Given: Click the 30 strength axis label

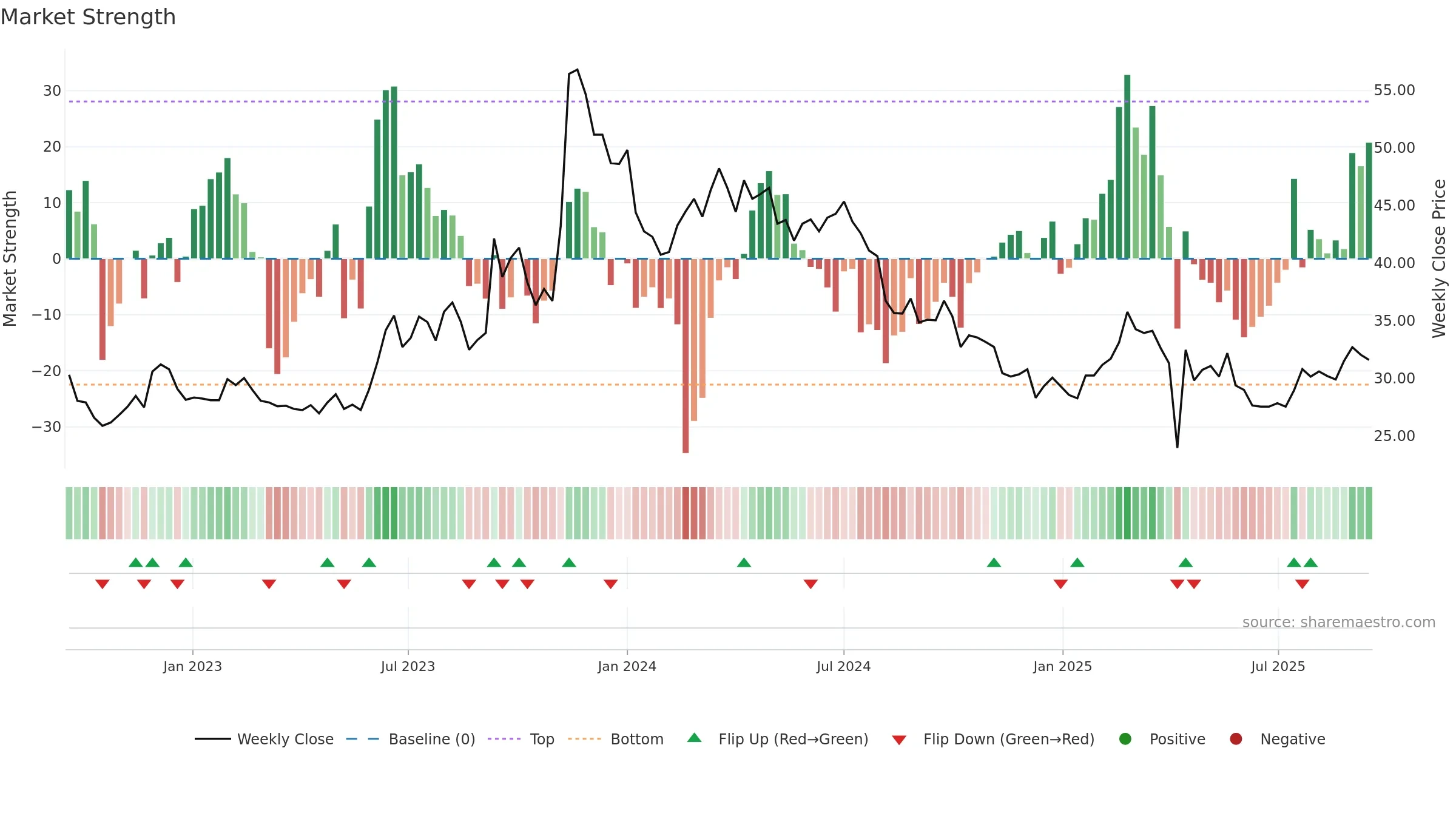Looking at the screenshot, I should (x=52, y=91).
